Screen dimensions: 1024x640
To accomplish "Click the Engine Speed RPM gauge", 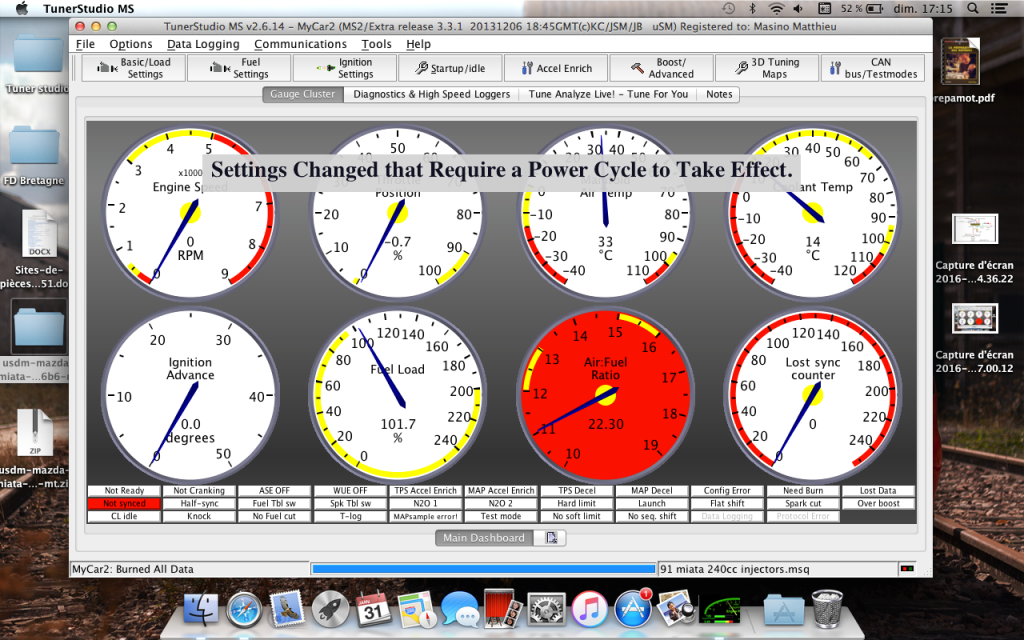I will 190,213.
